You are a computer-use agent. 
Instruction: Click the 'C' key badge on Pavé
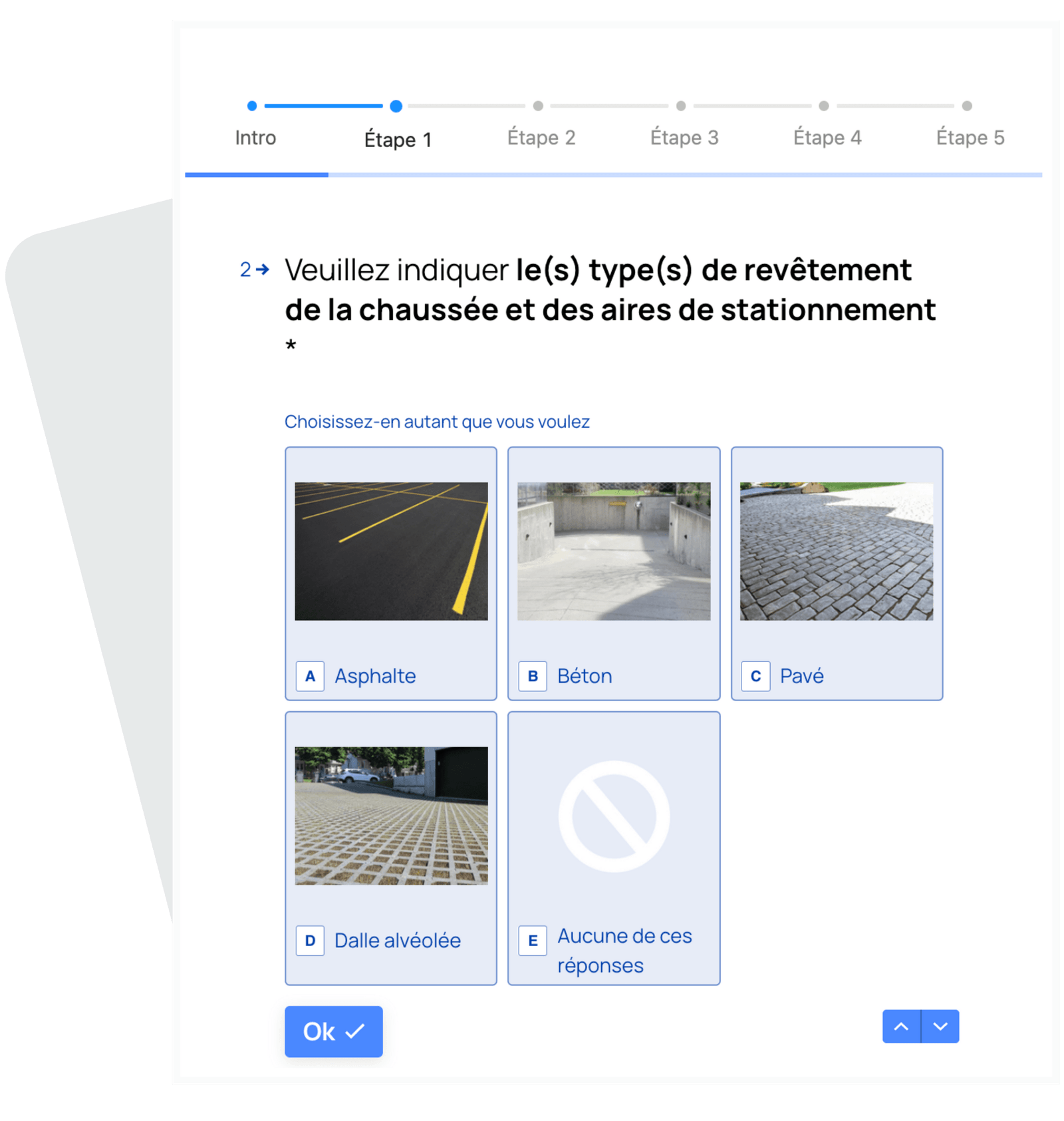point(755,676)
